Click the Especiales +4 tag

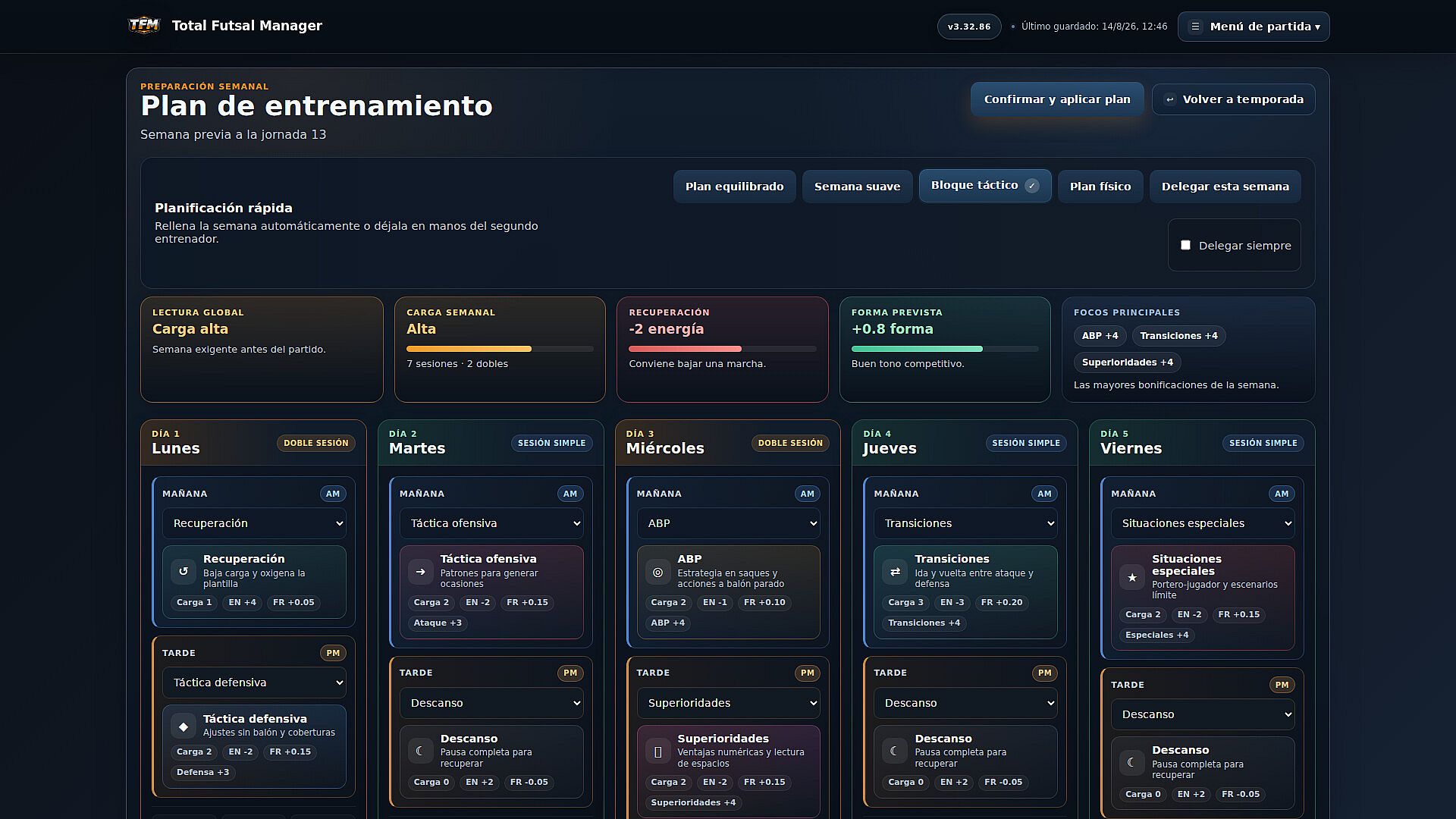[1156, 635]
